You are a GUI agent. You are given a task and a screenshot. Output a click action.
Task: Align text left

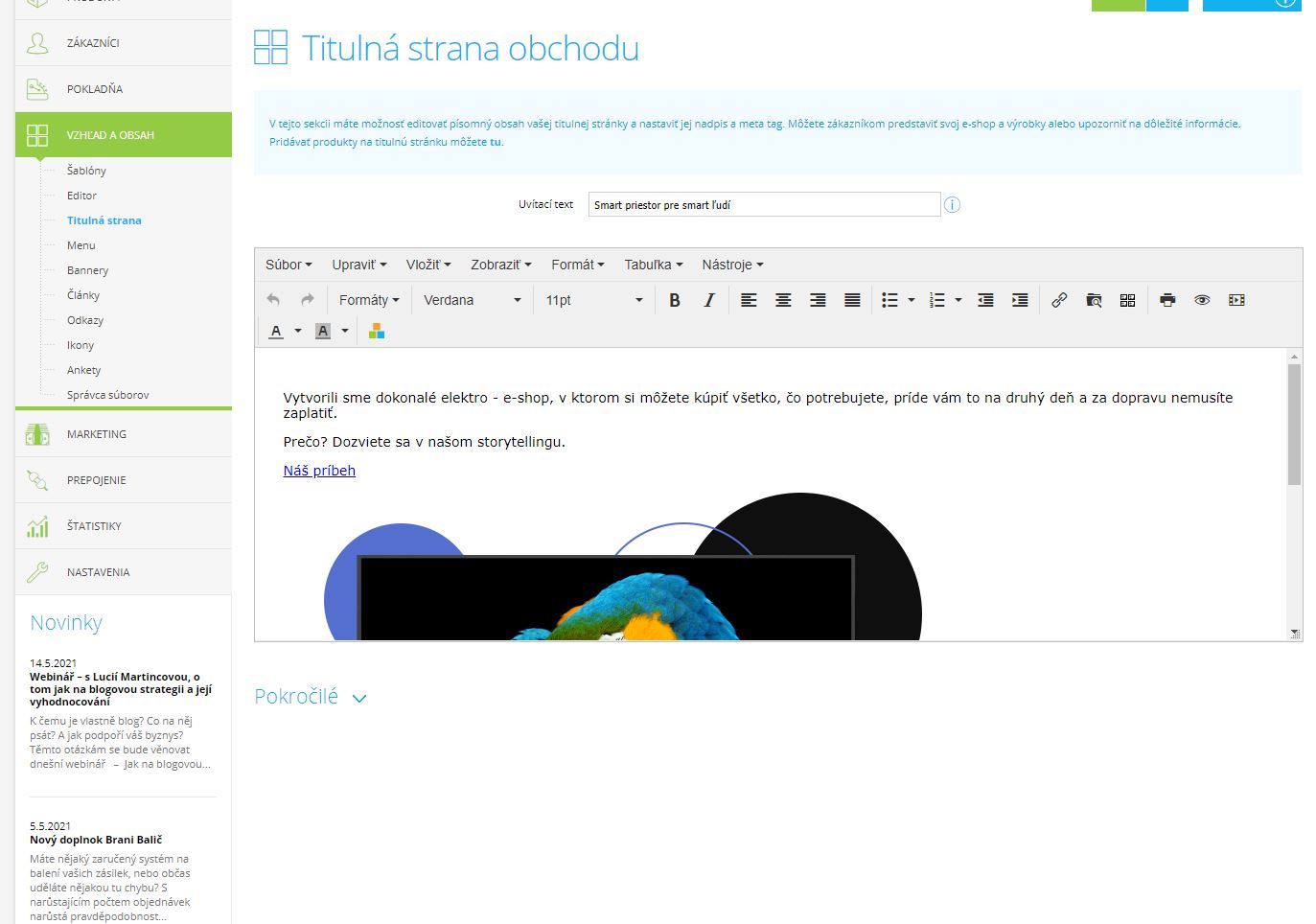pyautogui.click(x=749, y=300)
